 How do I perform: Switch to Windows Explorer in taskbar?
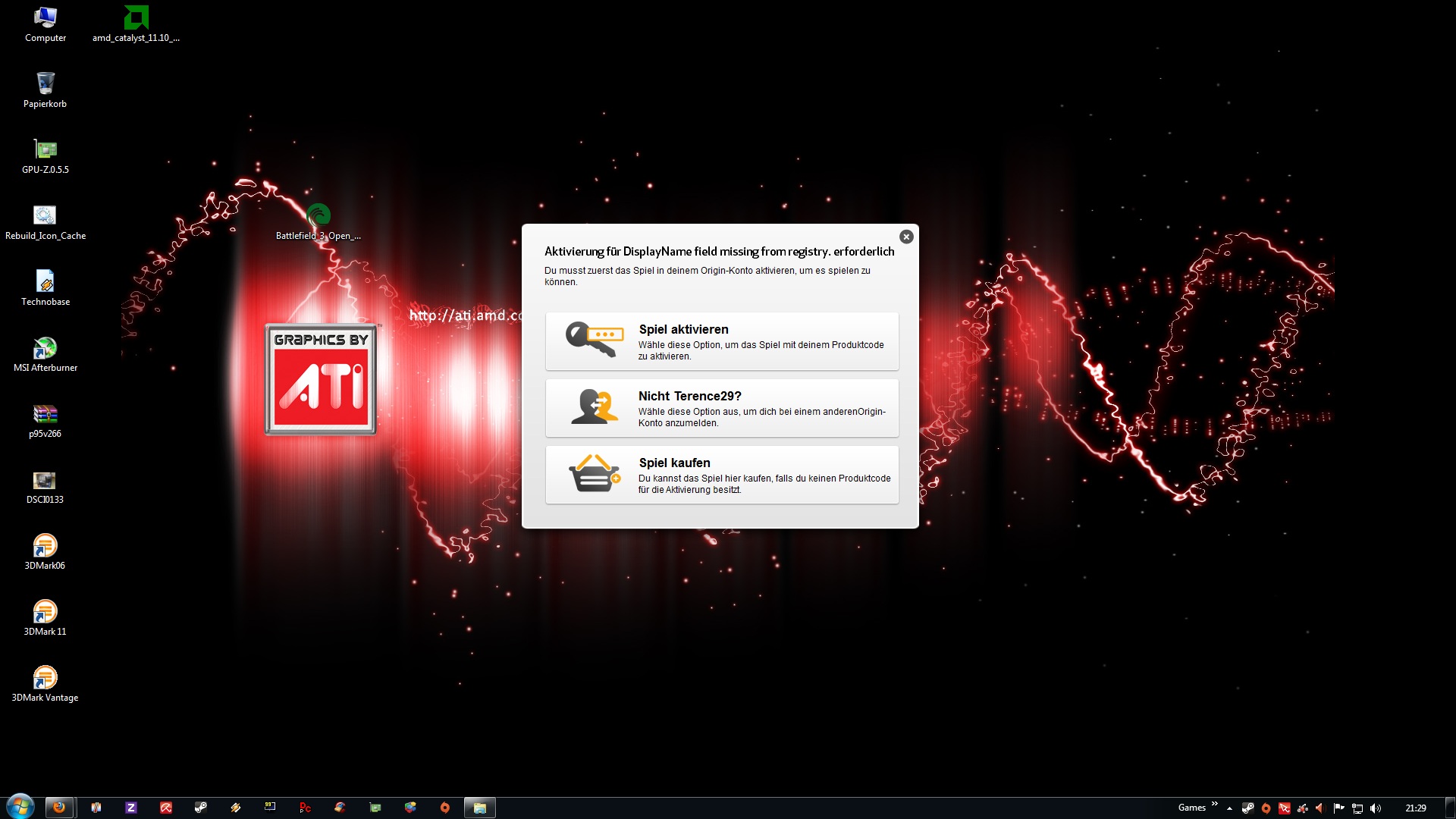coord(479,808)
